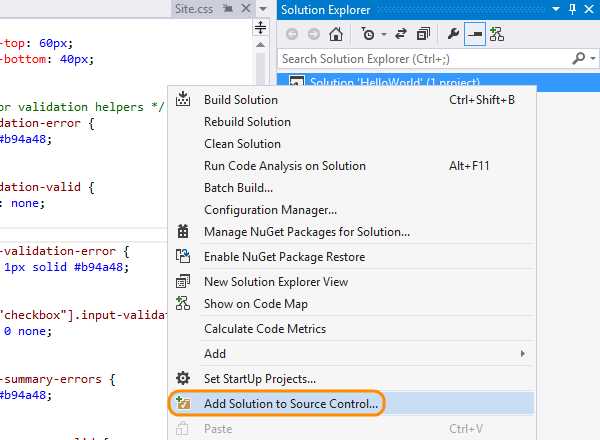This screenshot has width=600, height=440.
Task: Click the Home icon in Solution Explorer
Action: pos(336,34)
